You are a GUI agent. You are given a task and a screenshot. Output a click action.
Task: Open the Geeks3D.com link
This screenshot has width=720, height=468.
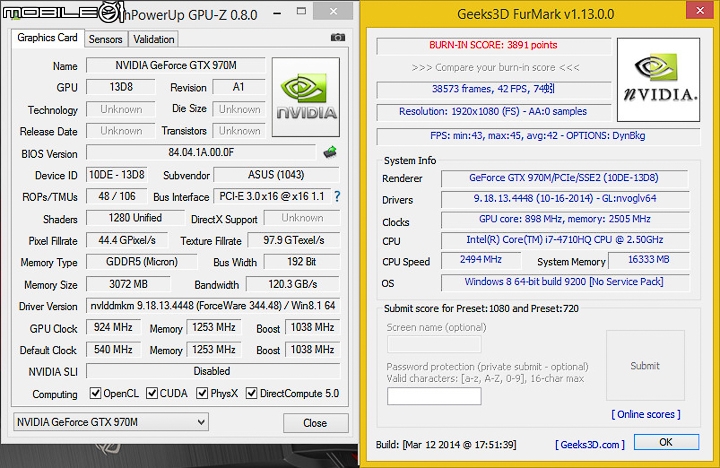pyautogui.click(x=590, y=444)
